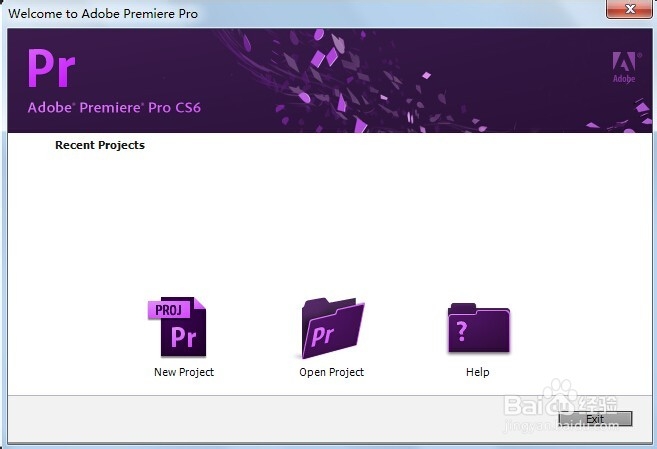Open the Open Project folder icon

(x=333, y=328)
